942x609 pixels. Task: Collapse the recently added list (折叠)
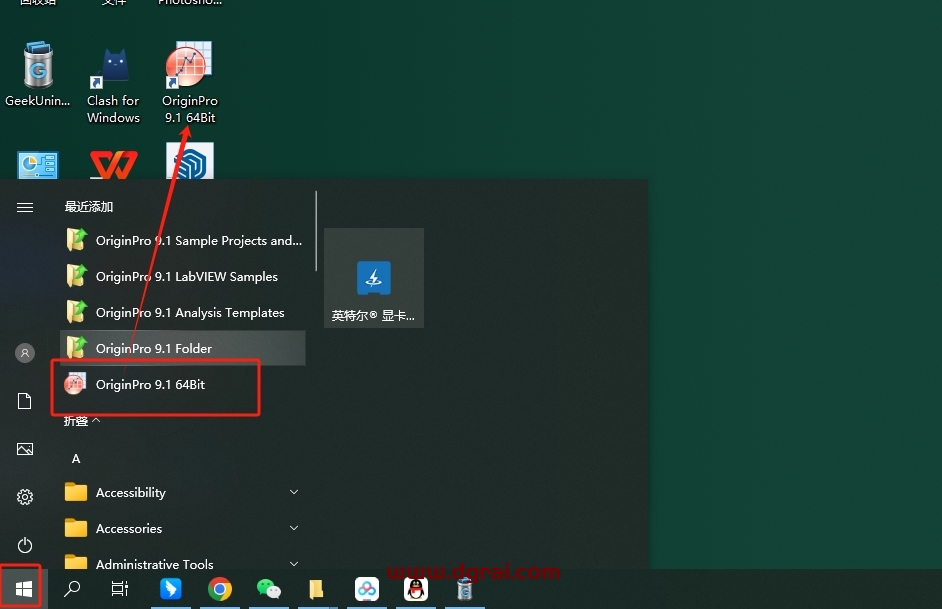82,421
